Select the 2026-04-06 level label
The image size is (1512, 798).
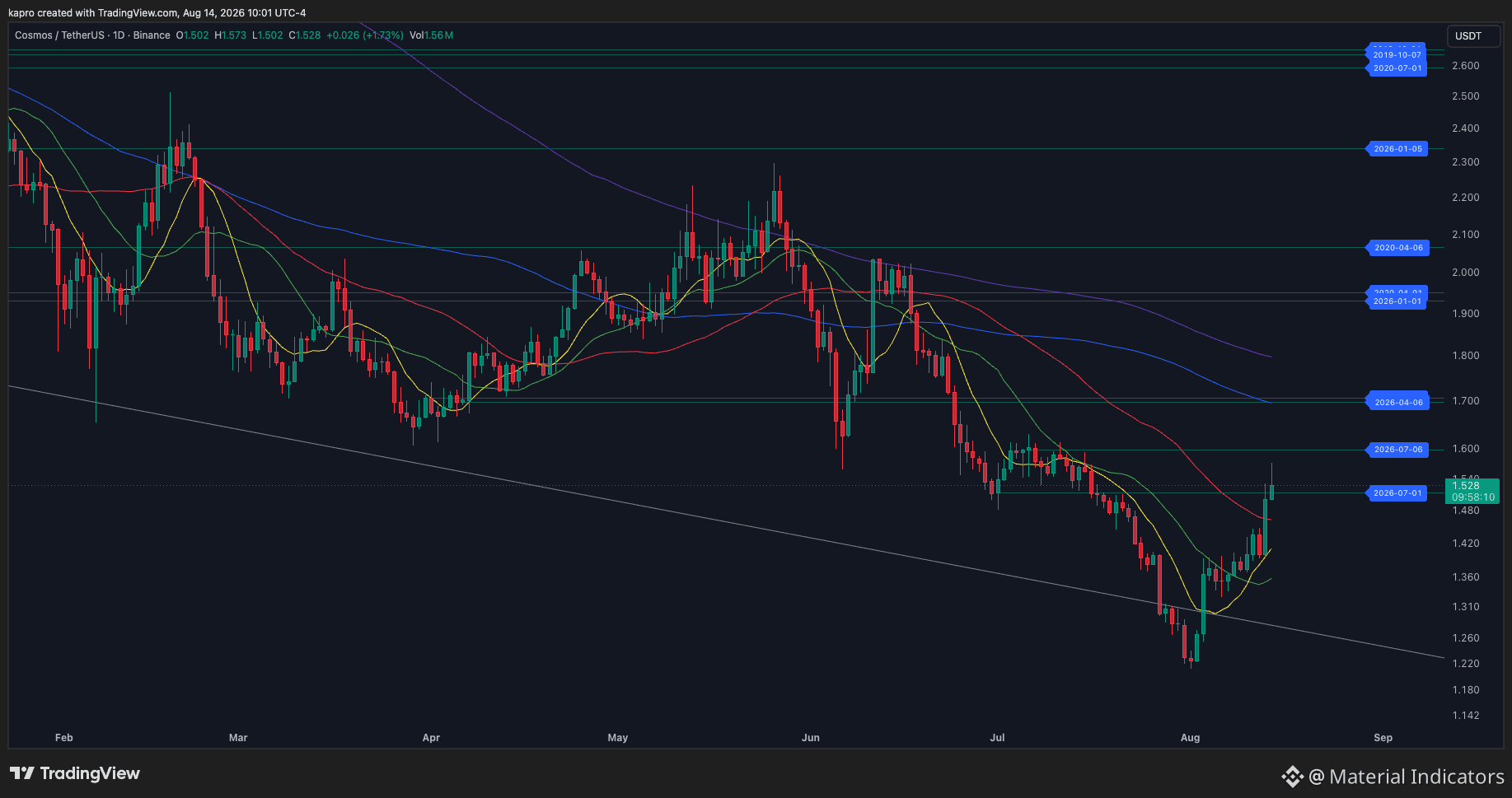pyautogui.click(x=1397, y=402)
